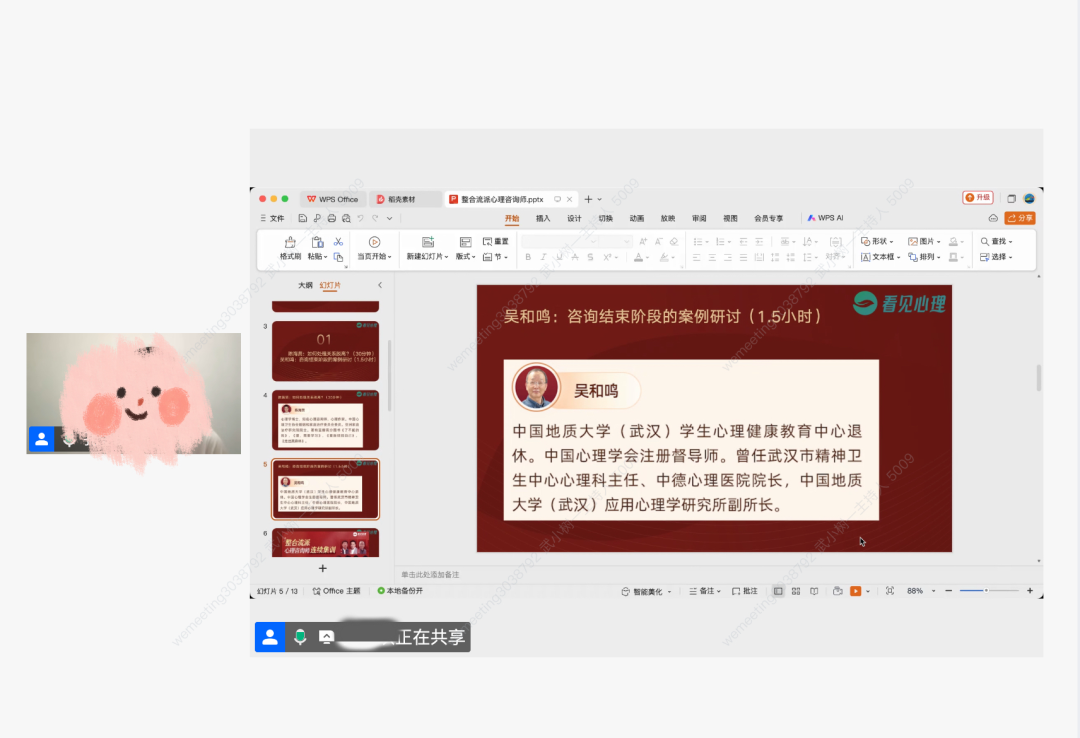Viewport: 1080px width, 738px height.
Task: Open the zoom percentage 88% dropdown
Action: tap(934, 591)
